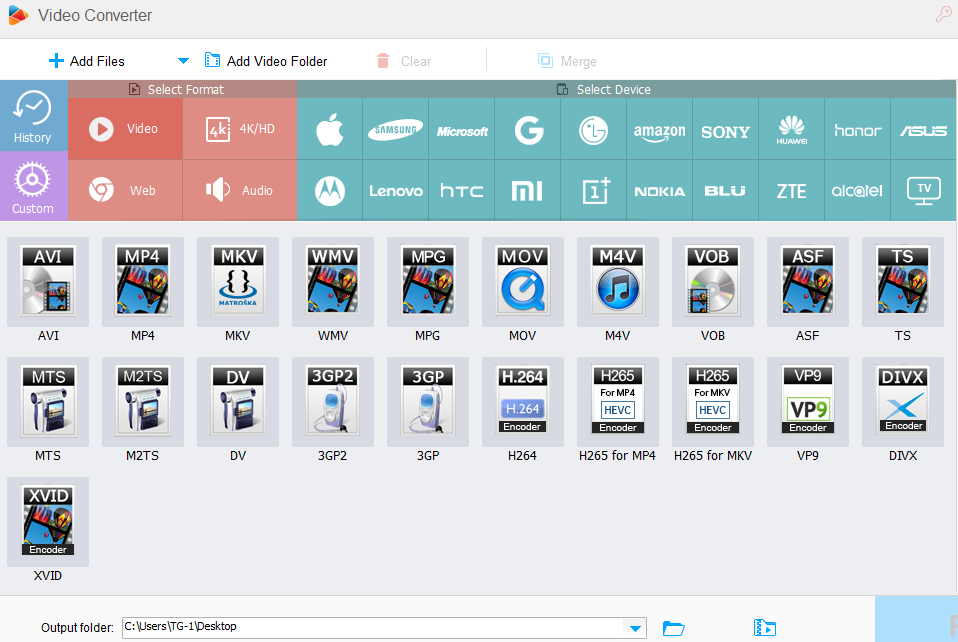Viewport: 958px width, 642px height.
Task: Expand the Add Files dropdown arrow
Action: click(183, 61)
